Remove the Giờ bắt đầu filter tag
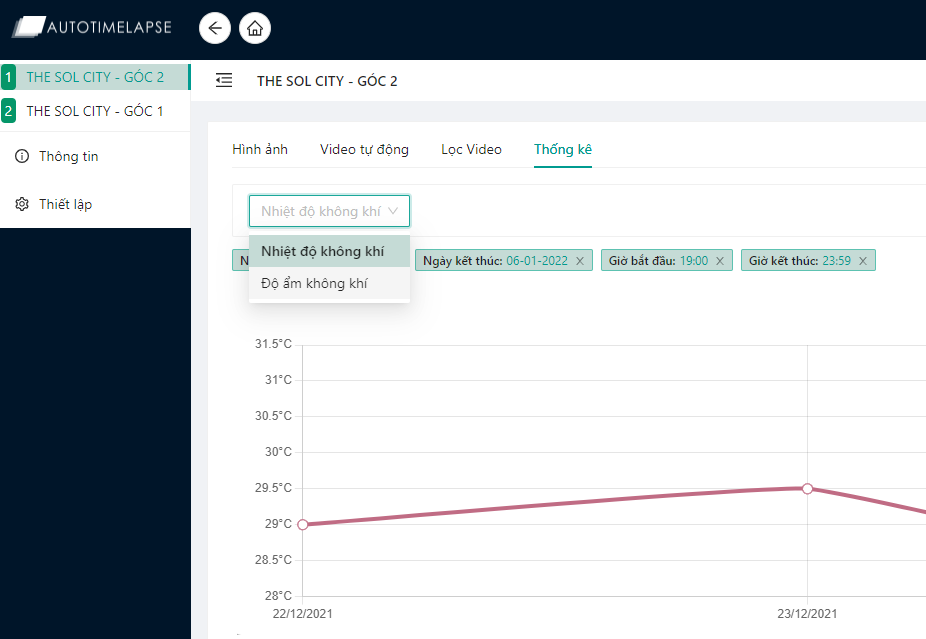Image resolution: width=926 pixels, height=639 pixels. pos(720,261)
